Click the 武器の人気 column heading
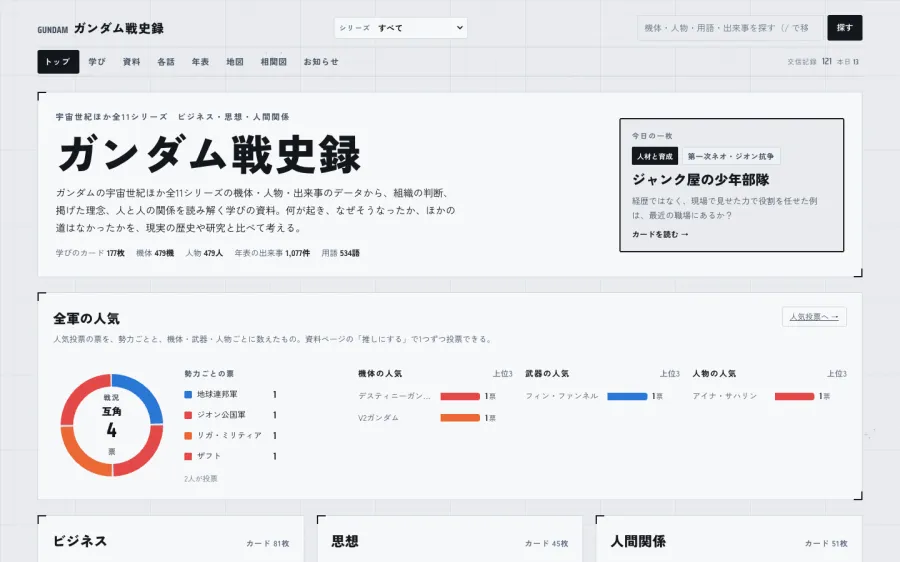This screenshot has width=900, height=562. (547, 374)
